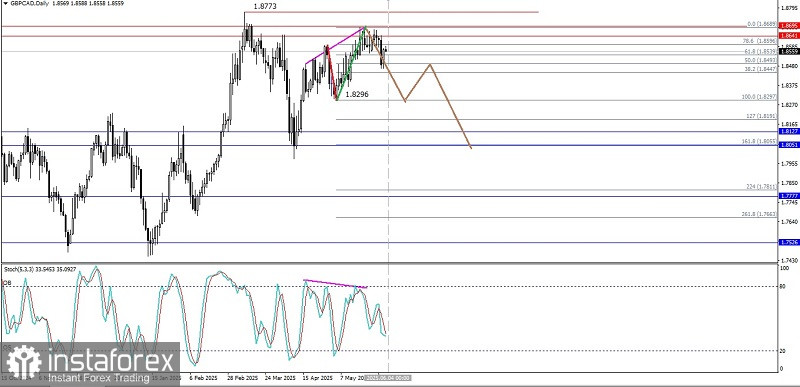Click the 1.7850 price axis label

790,183
